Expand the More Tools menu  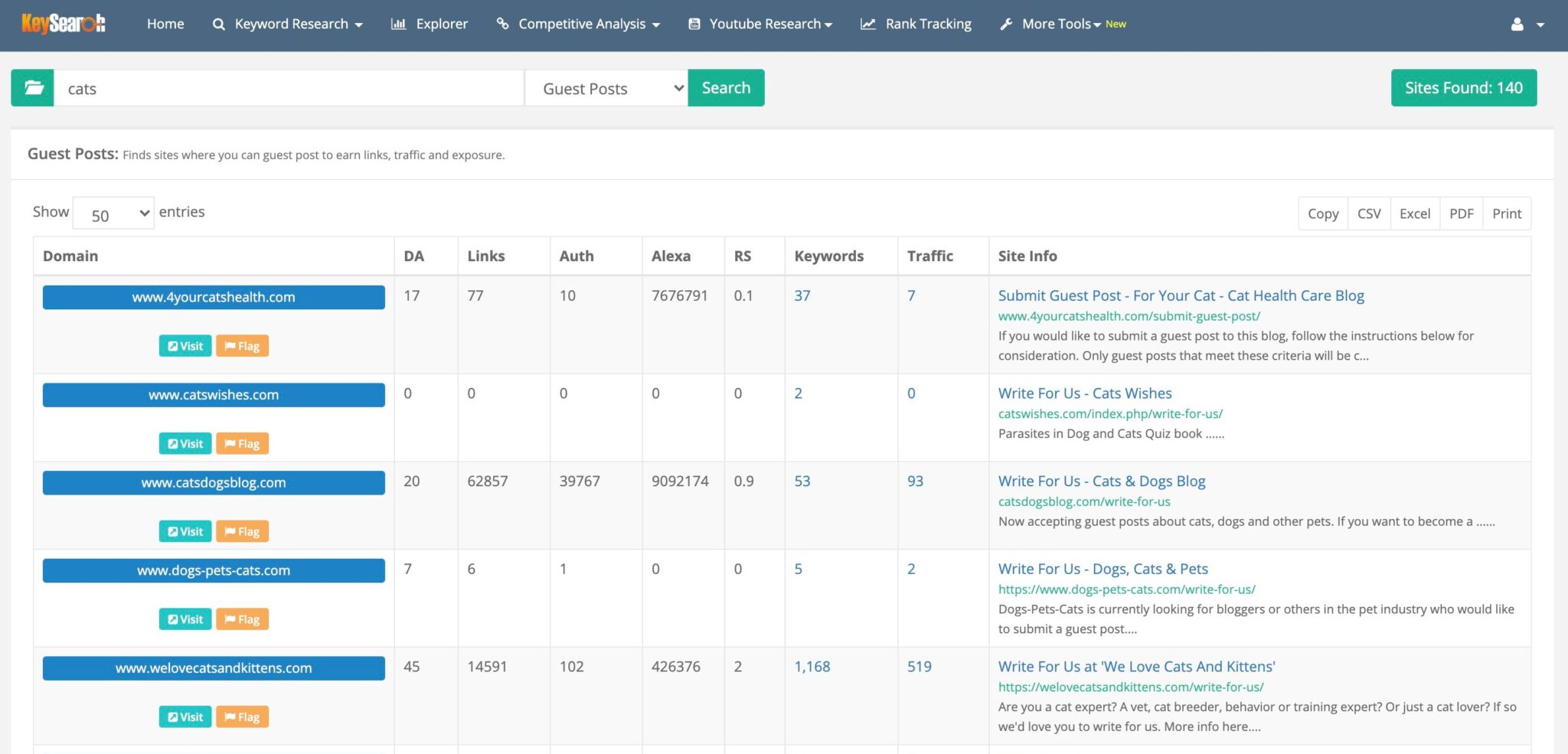coord(1050,24)
